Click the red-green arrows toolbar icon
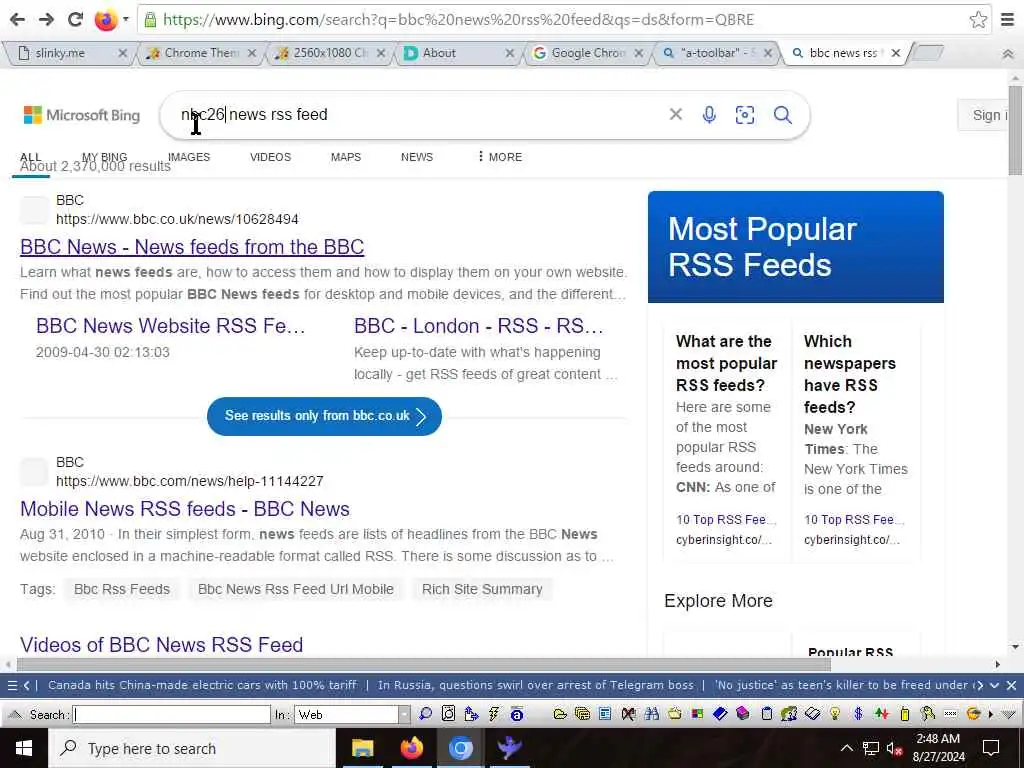 coord(881,714)
